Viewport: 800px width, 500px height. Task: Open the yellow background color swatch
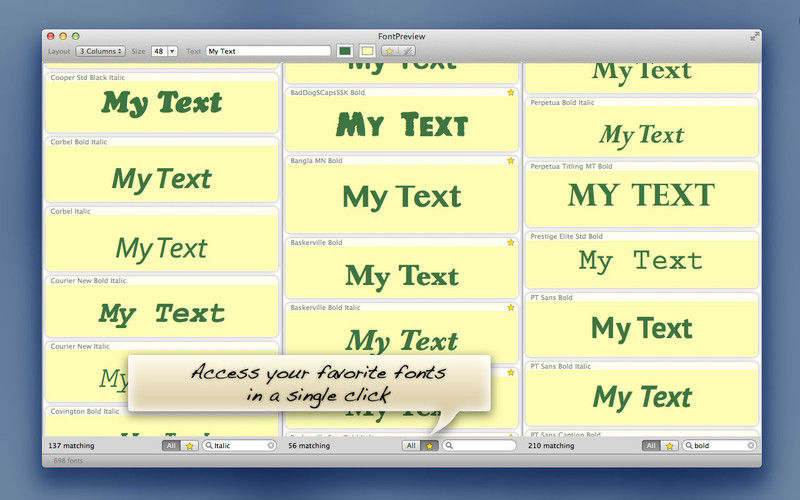click(367, 51)
